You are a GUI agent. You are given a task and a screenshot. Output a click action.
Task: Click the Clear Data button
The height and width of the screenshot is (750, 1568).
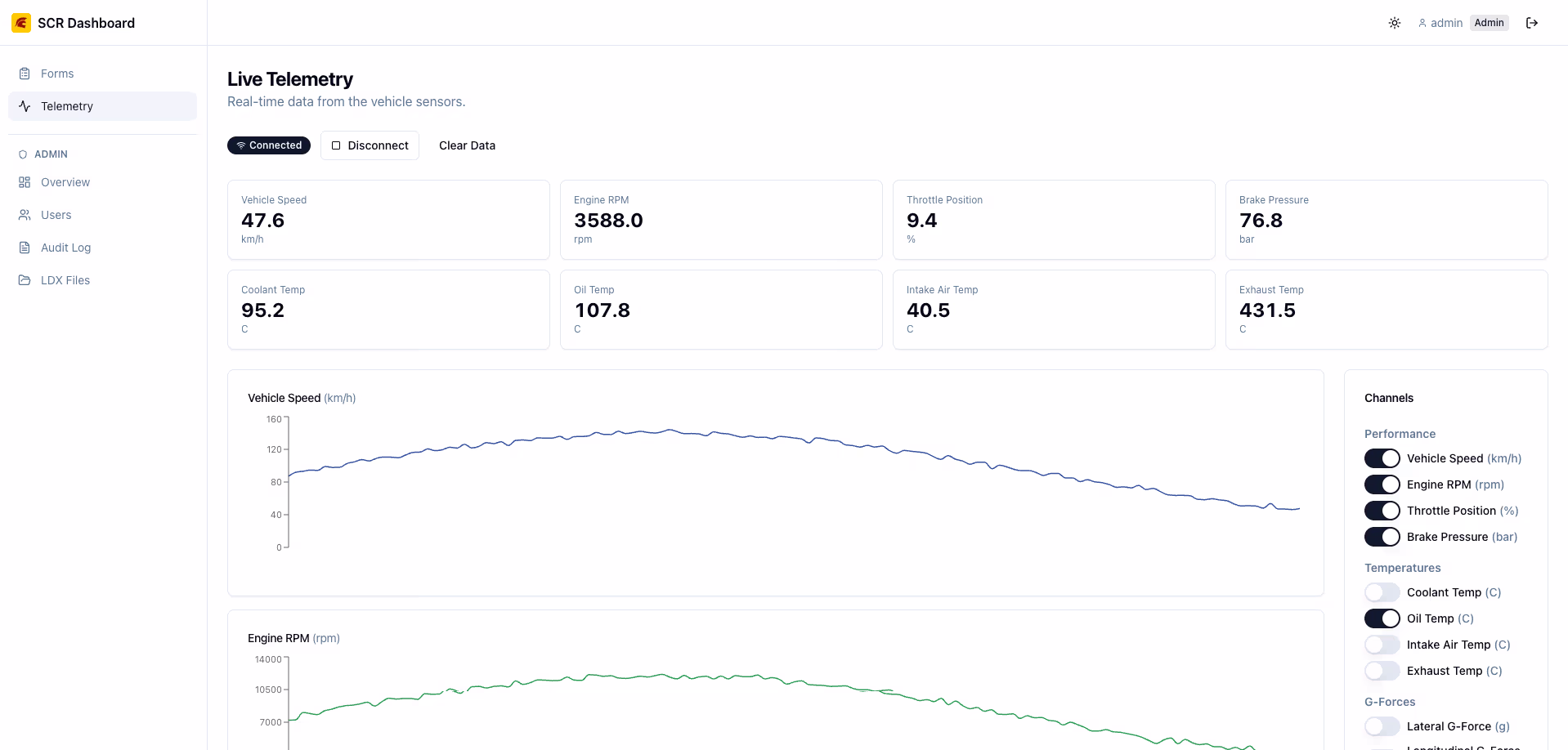coord(467,145)
